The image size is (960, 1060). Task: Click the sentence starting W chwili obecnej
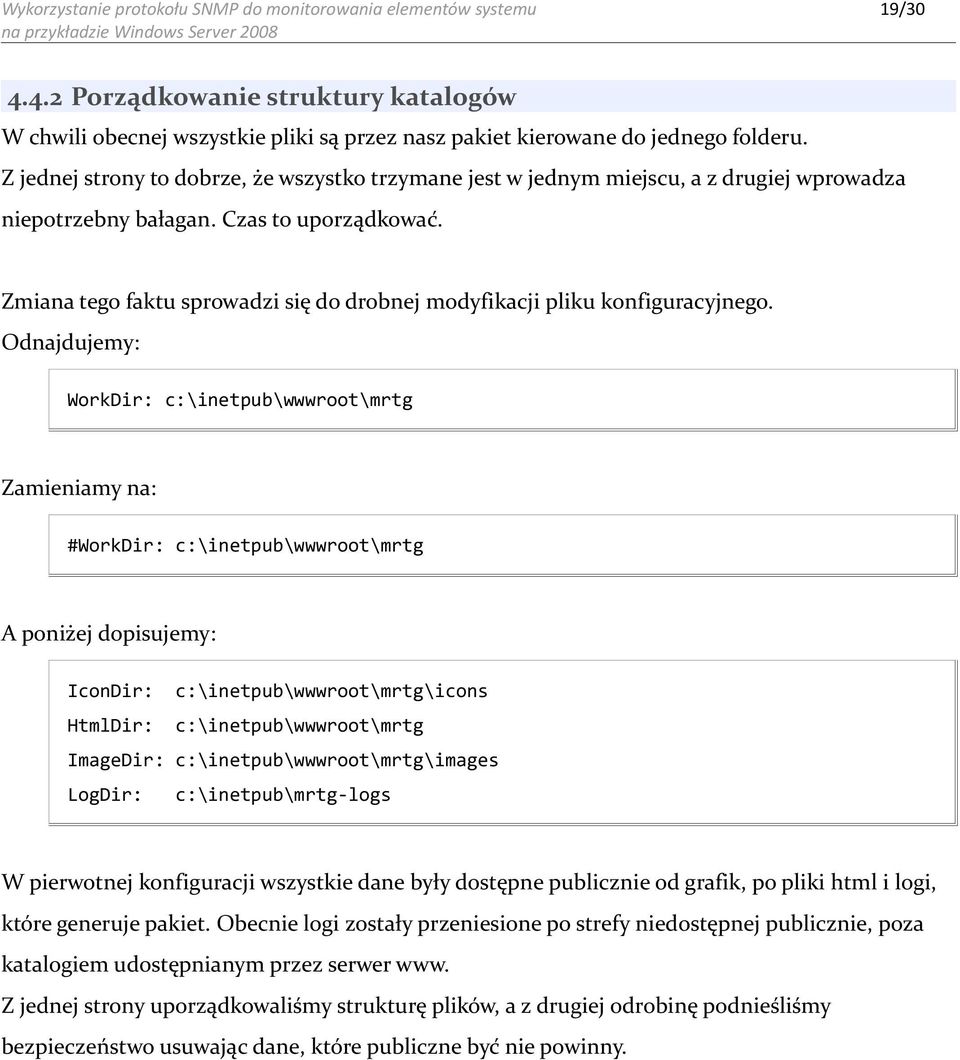click(404, 137)
